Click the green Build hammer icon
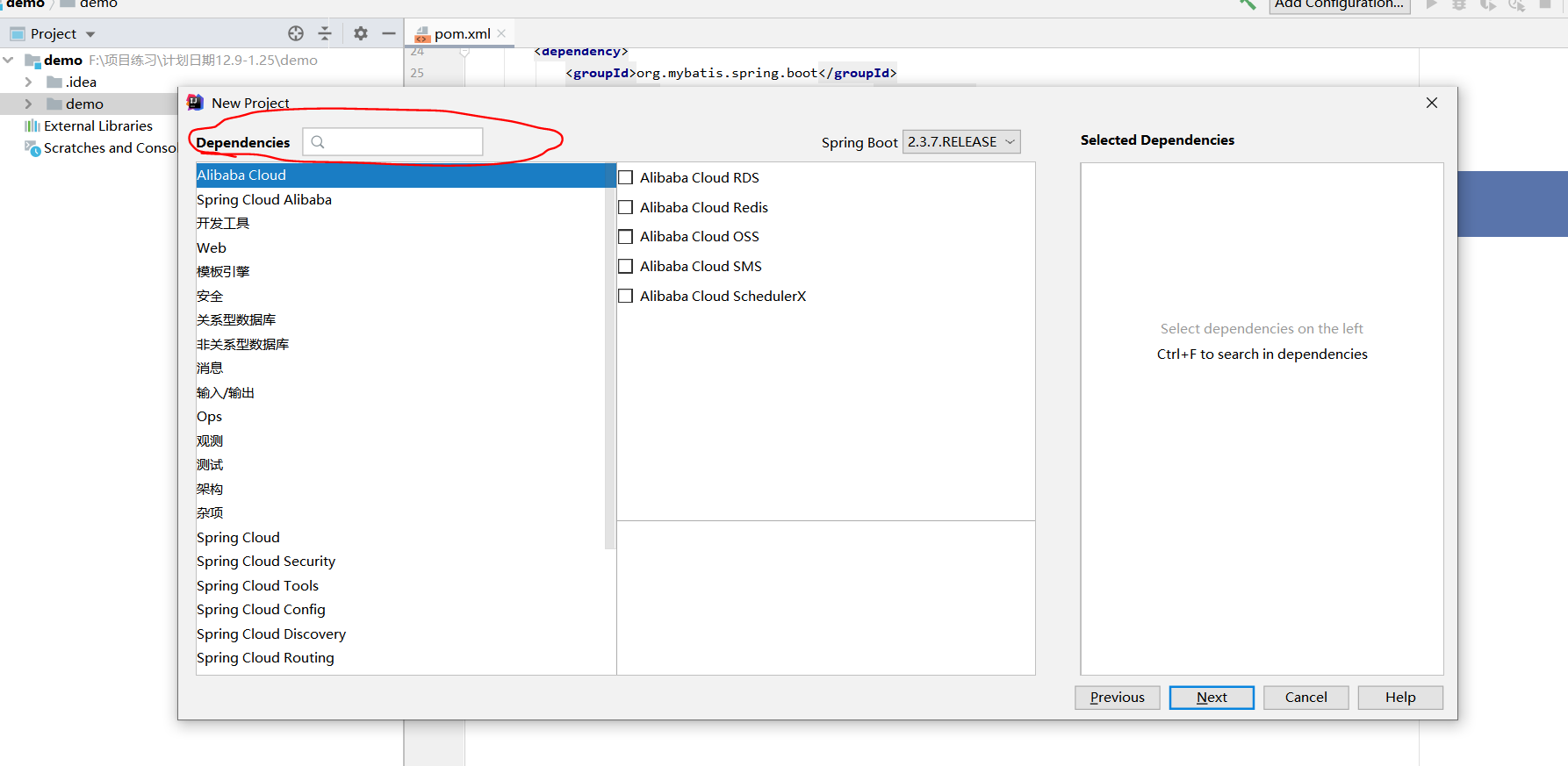This screenshot has height=766, width=1568. click(1248, 4)
